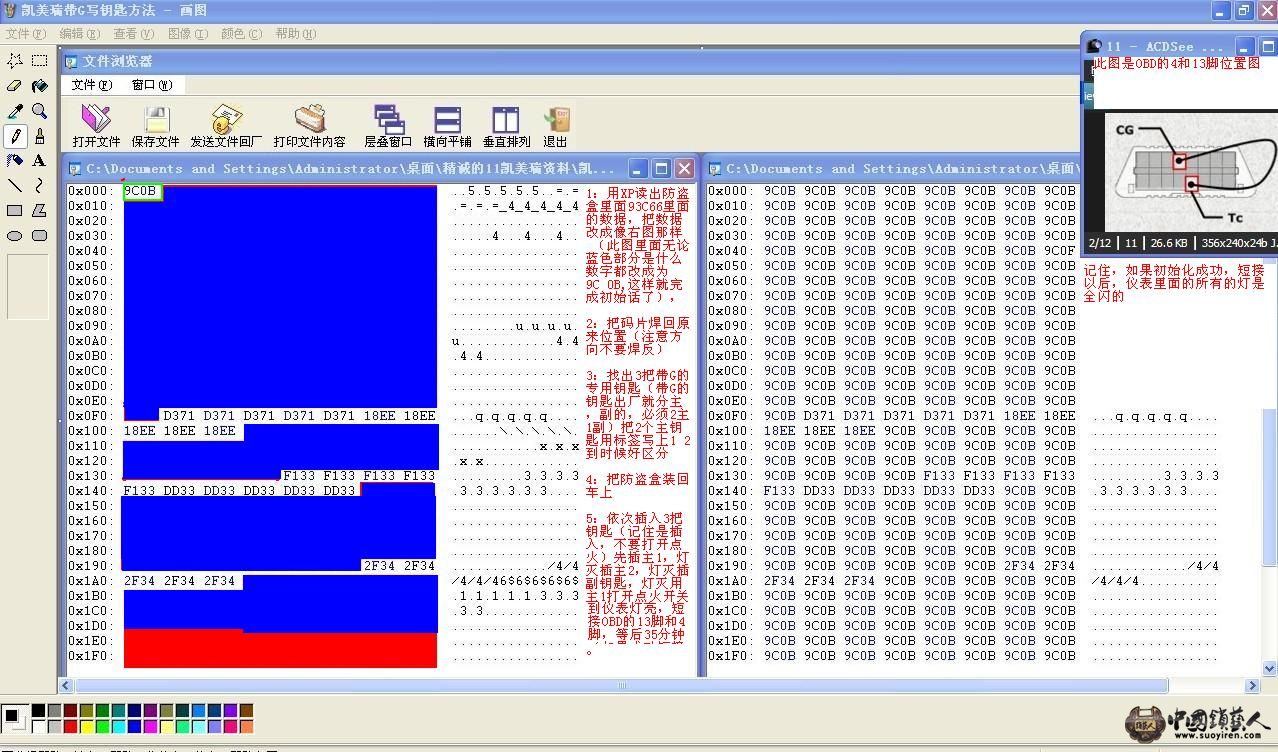Image resolution: width=1278 pixels, height=752 pixels.
Task: Click the OBD connector thumbnail in ACDSee
Action: 1192,172
